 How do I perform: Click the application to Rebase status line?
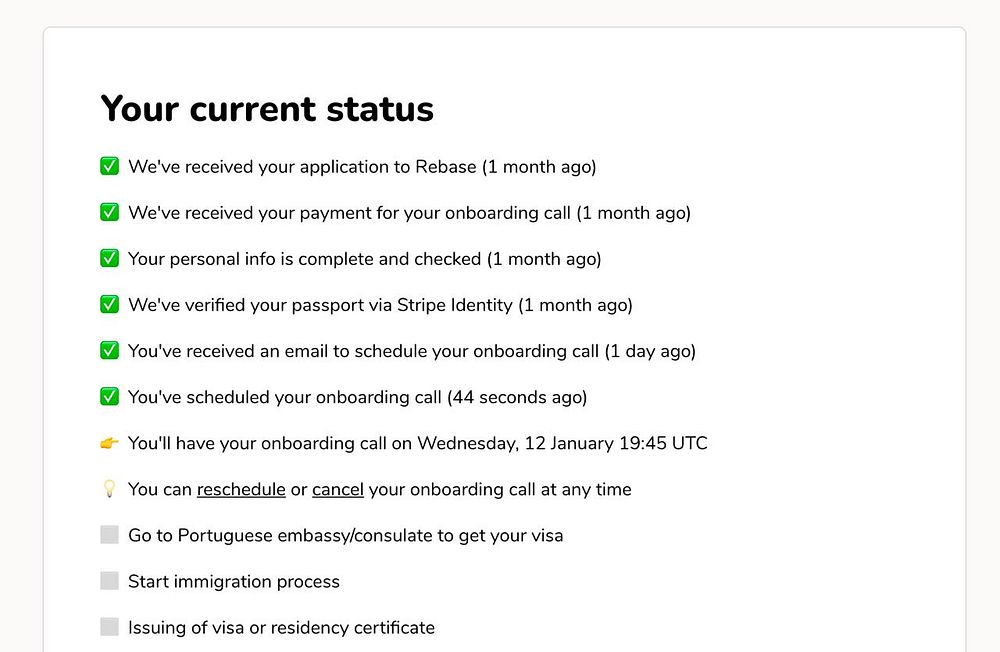pos(362,167)
